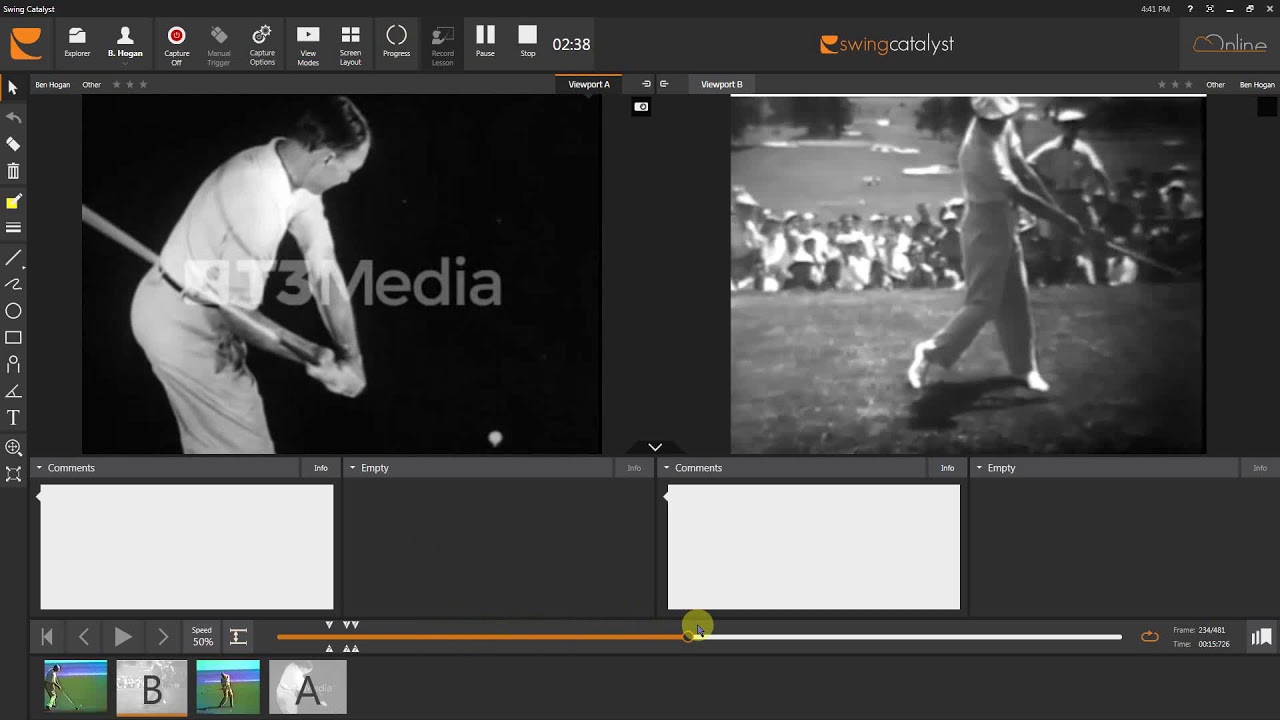Open the Empty panel dropdown under Viewport B
Viewport: 1280px width, 720px height.
tap(979, 468)
